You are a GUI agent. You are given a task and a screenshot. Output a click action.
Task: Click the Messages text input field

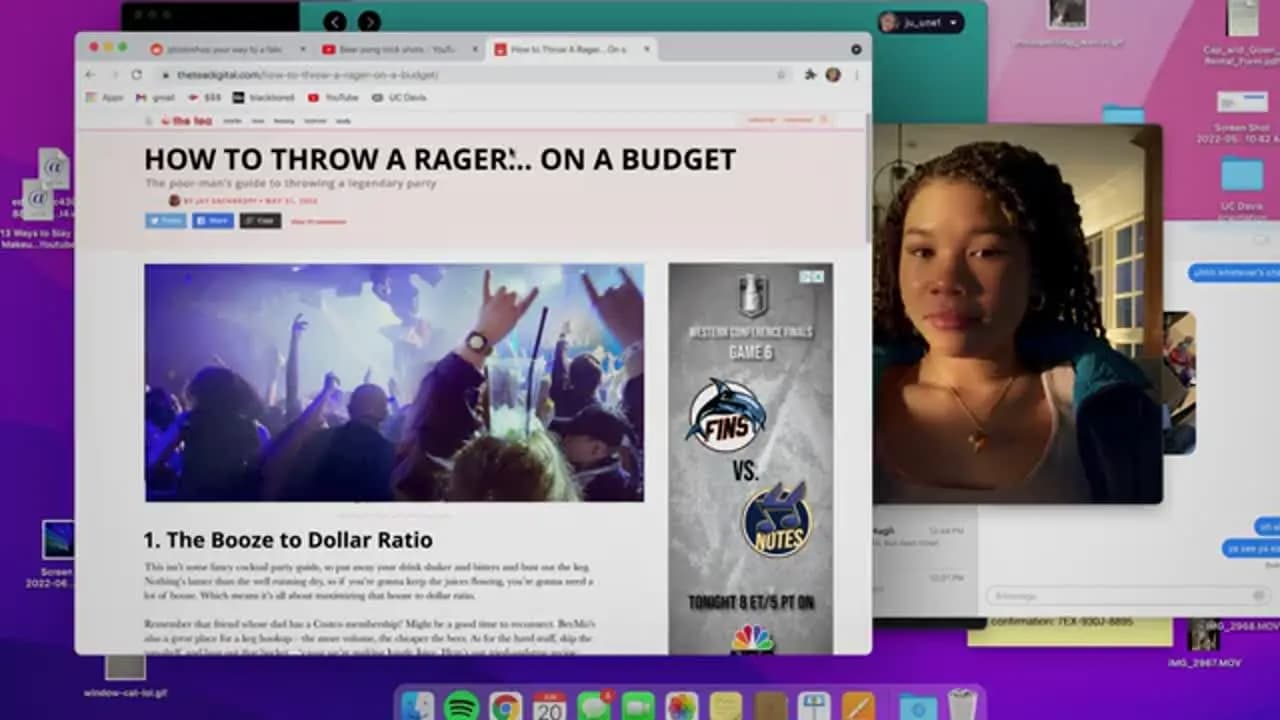point(1127,596)
